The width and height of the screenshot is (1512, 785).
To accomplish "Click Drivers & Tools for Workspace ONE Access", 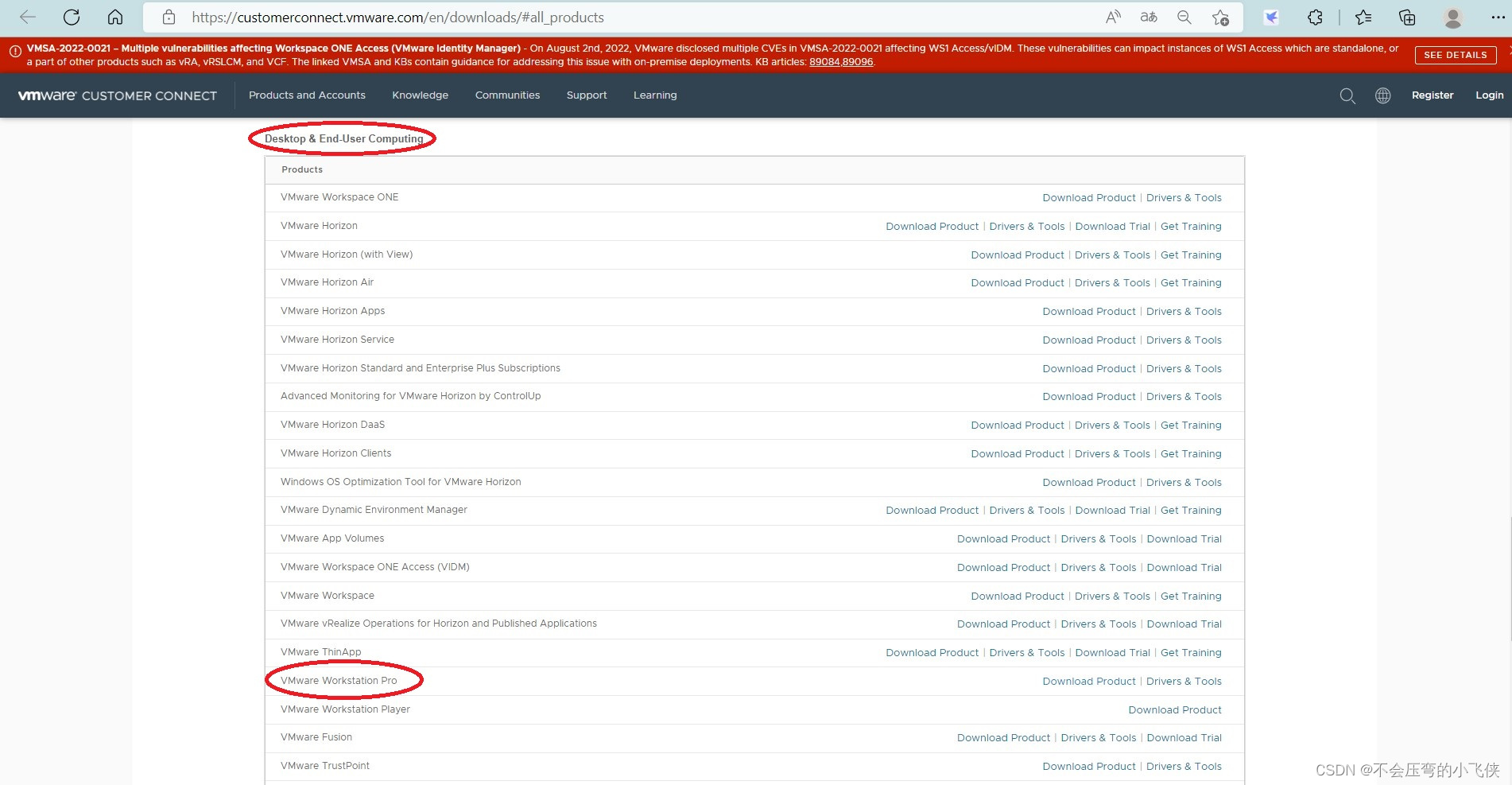I will (x=1099, y=567).
